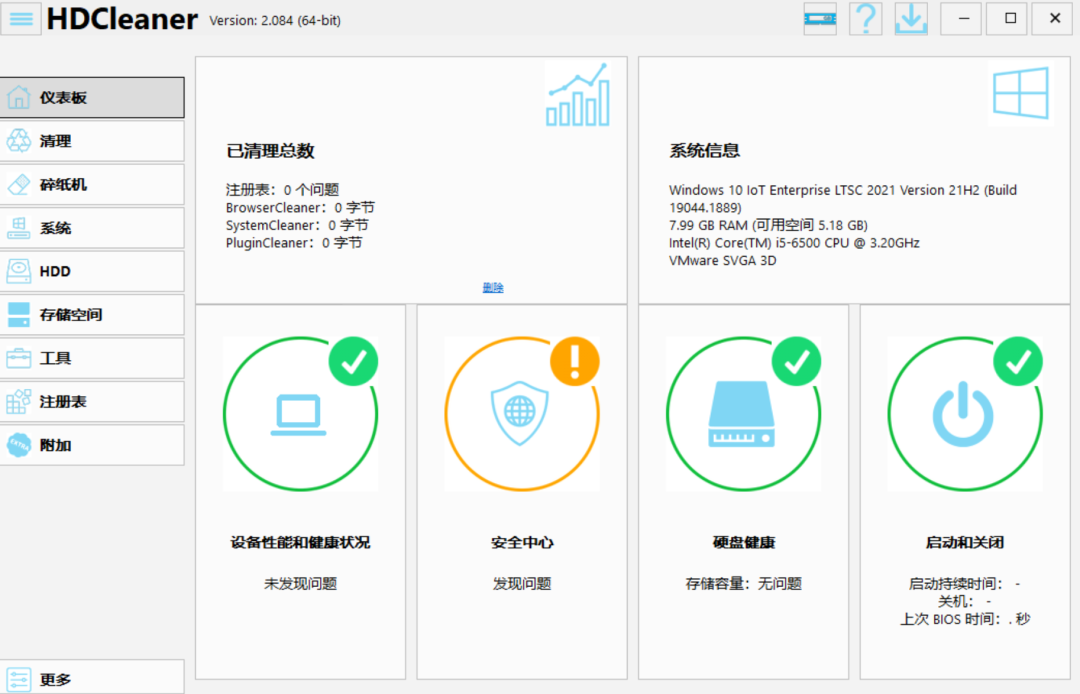The width and height of the screenshot is (1080, 694).
Task: Click green checkmark on 启动和关闭 card
Action: (x=1018, y=361)
